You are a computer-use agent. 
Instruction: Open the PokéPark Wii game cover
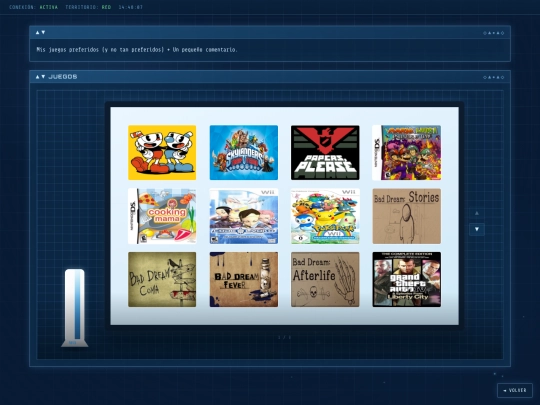tap(325, 216)
